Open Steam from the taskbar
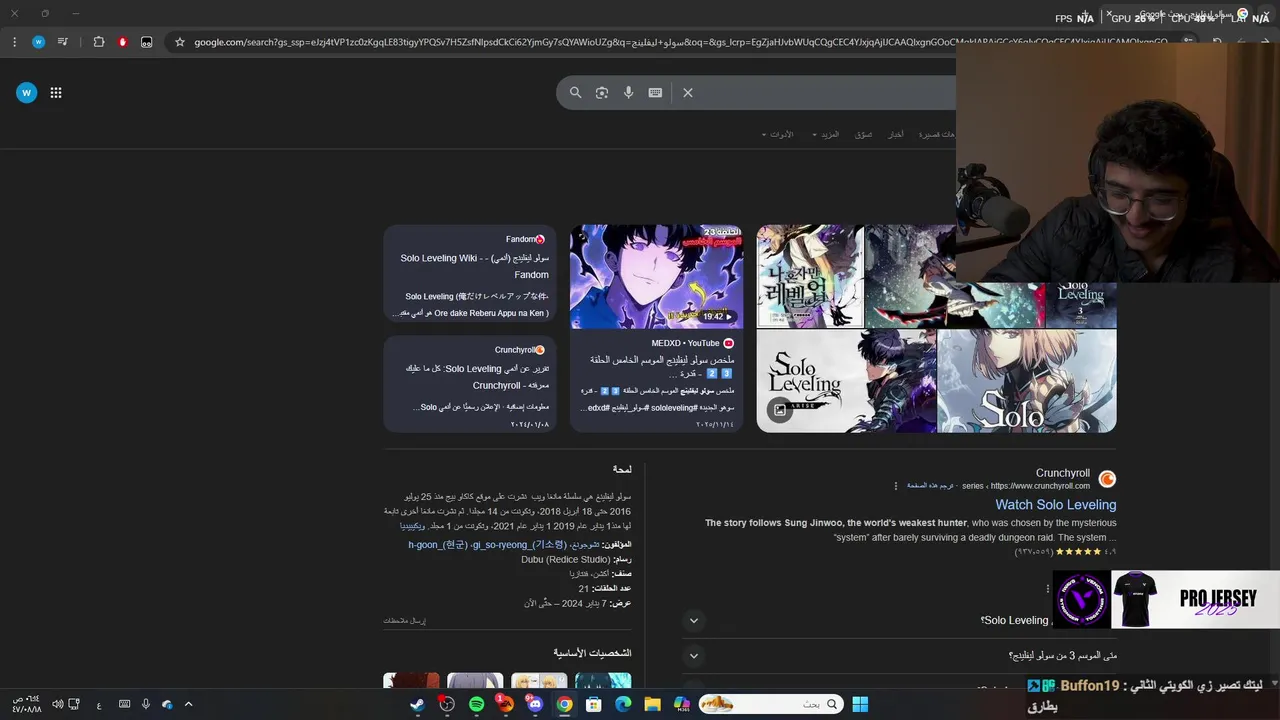Viewport: 1280px width, 720px height. tap(417, 704)
